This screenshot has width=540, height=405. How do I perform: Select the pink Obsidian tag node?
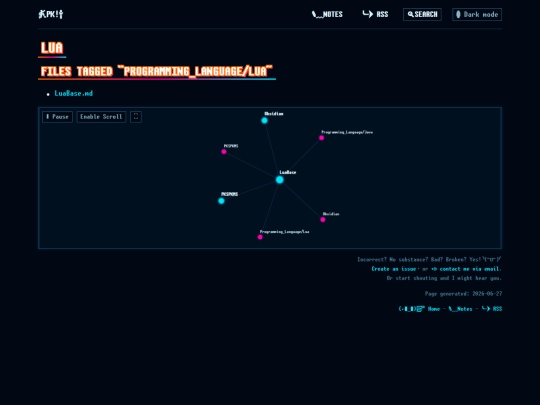tap(323, 220)
